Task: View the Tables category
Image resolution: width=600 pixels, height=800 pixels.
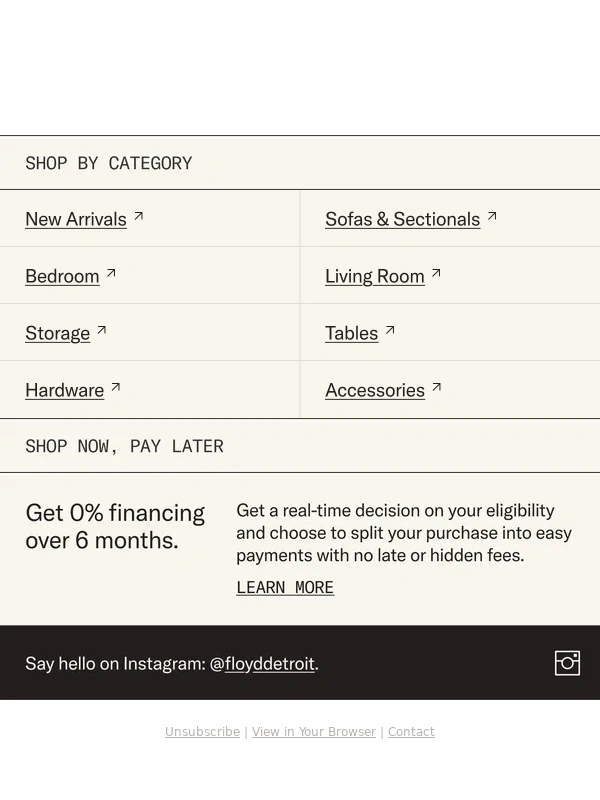Action: [351, 333]
